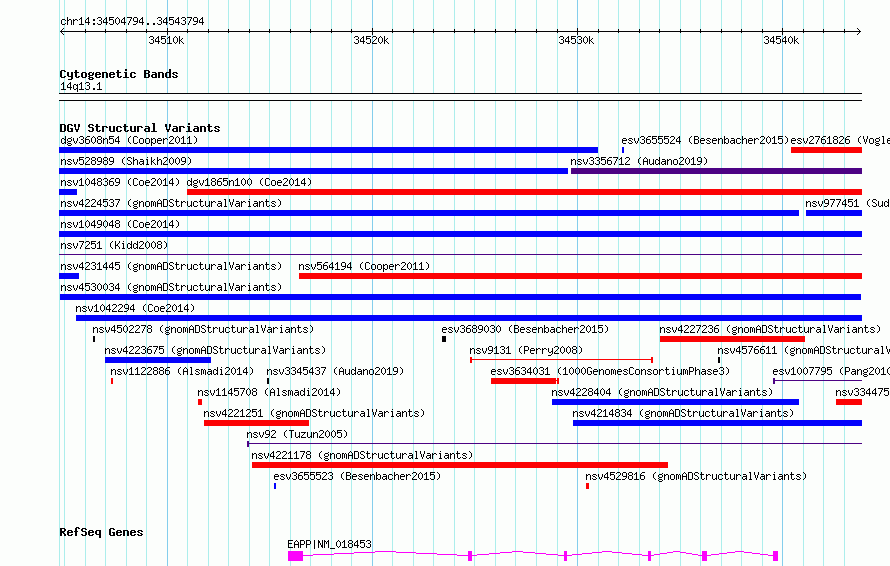
Task: Click the 34520k ruler tick label
Action: coord(371,40)
